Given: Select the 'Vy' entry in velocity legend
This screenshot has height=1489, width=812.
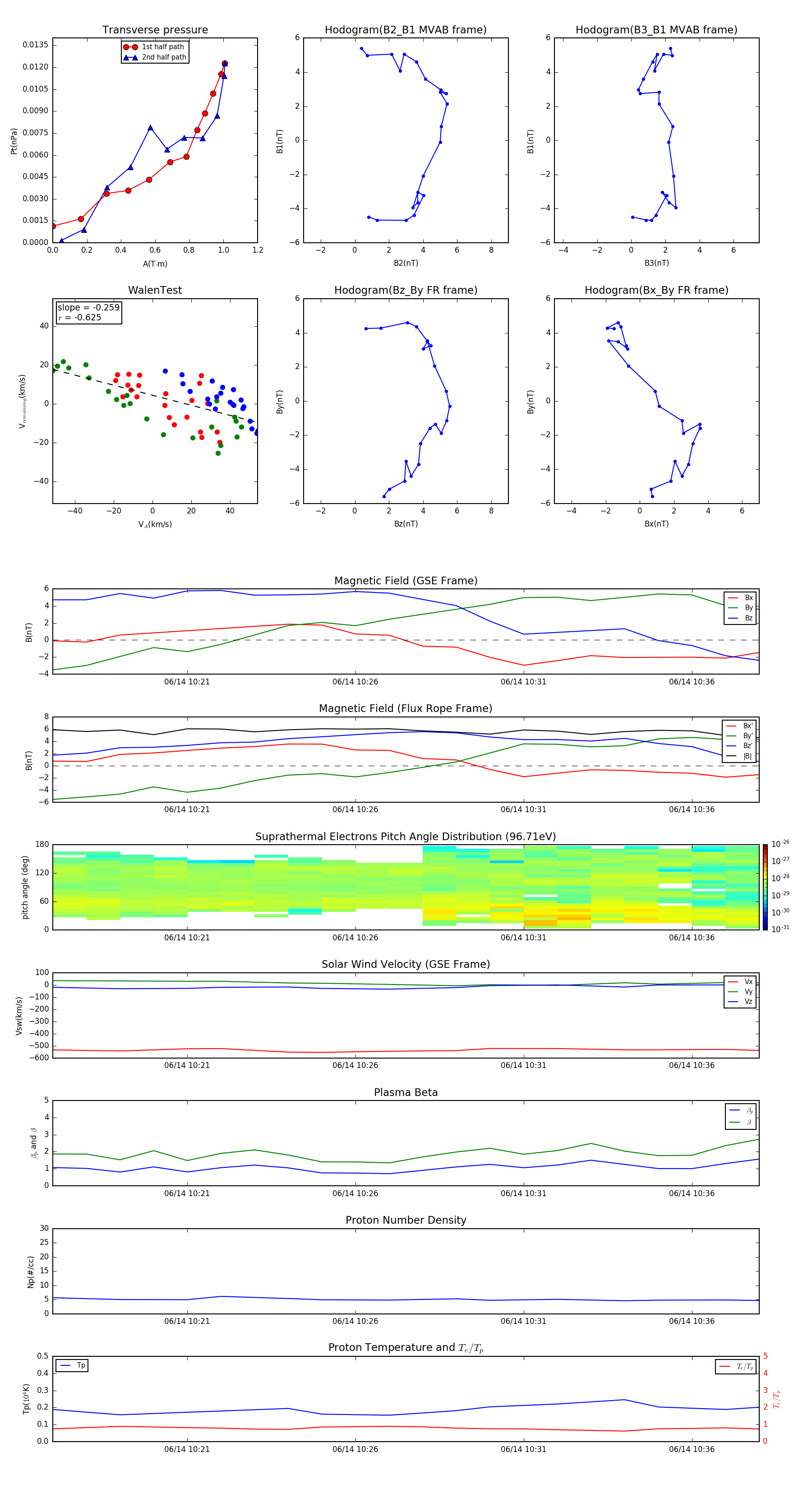Looking at the screenshot, I should pos(740,991).
